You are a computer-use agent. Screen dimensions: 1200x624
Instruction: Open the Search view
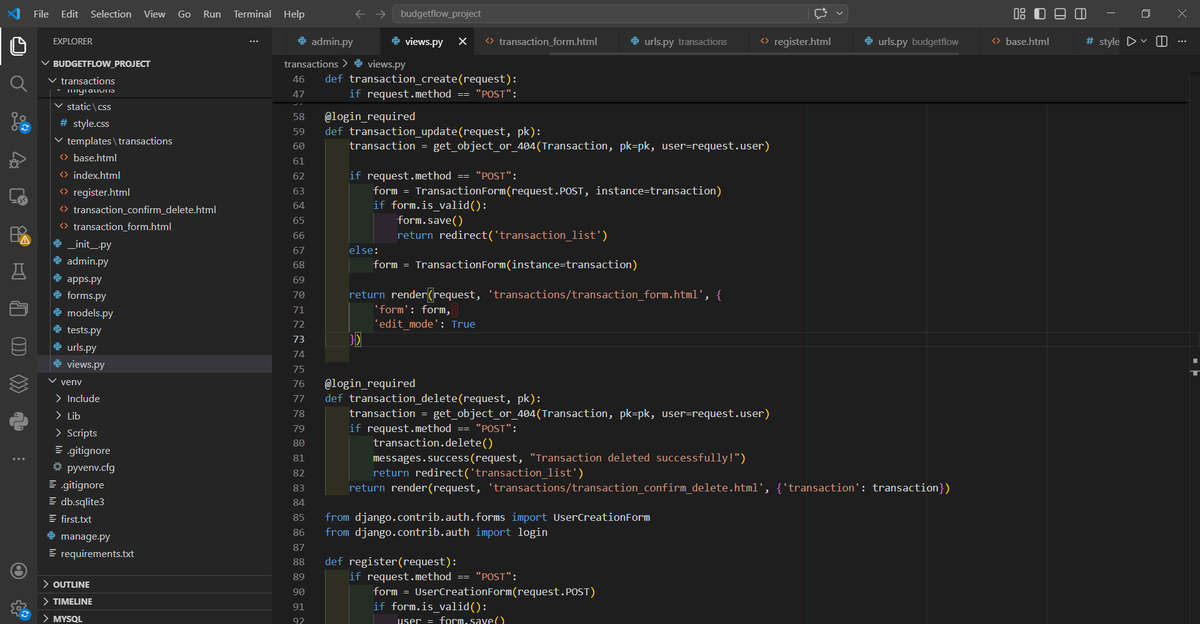pos(19,84)
